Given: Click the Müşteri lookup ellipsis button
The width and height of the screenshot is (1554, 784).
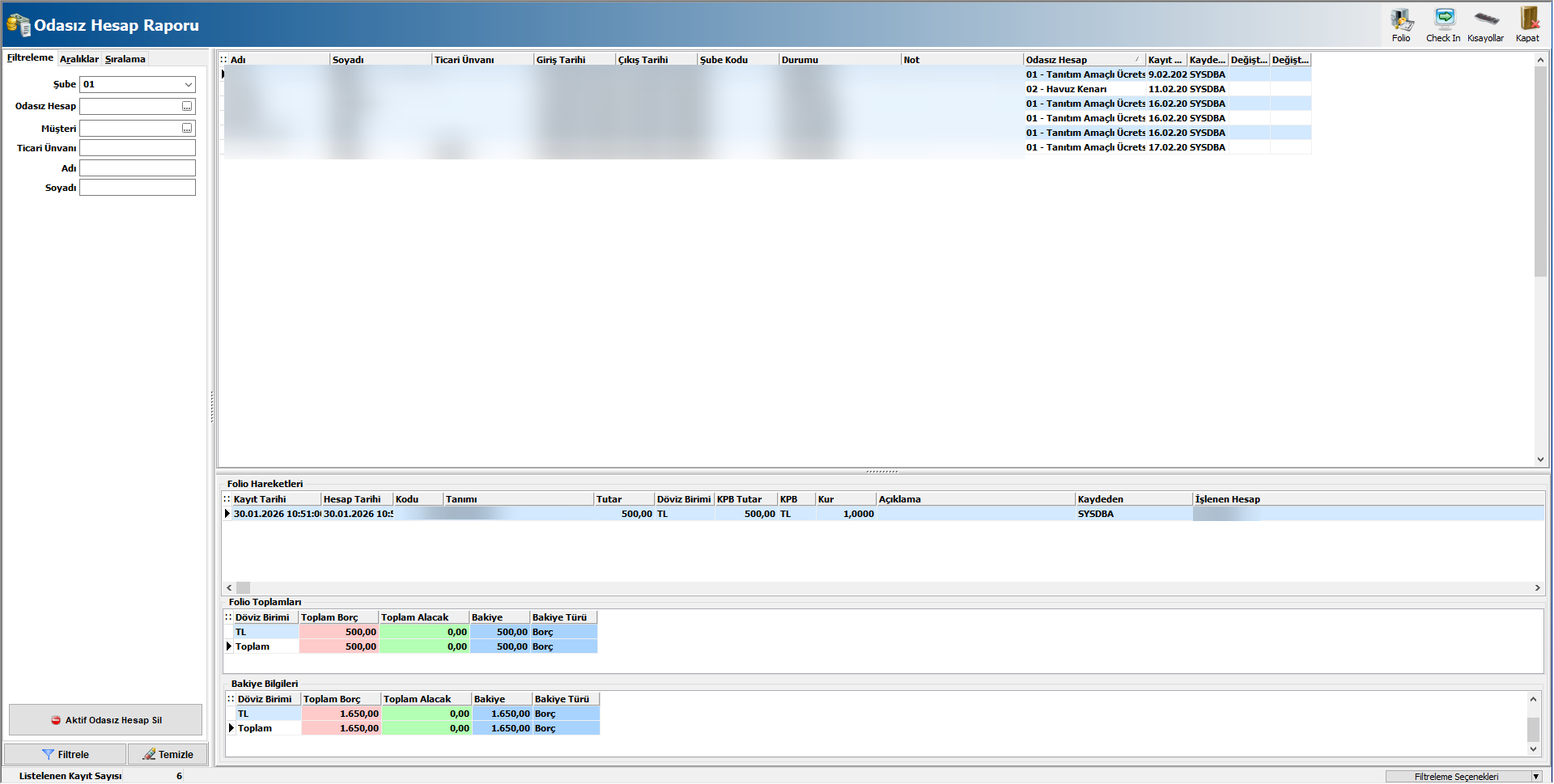Looking at the screenshot, I should point(187,129).
